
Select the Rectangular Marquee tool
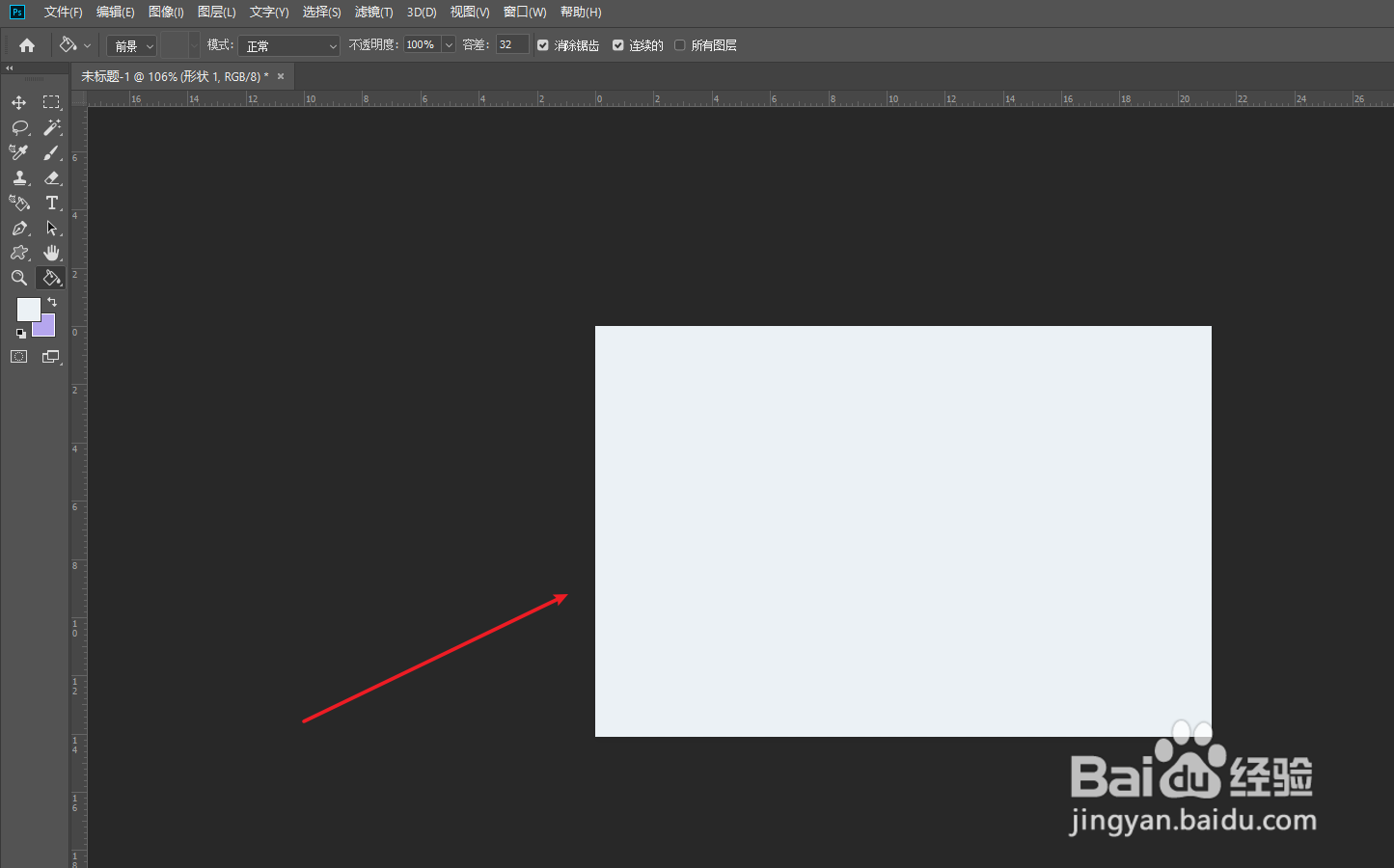pyautogui.click(x=52, y=102)
